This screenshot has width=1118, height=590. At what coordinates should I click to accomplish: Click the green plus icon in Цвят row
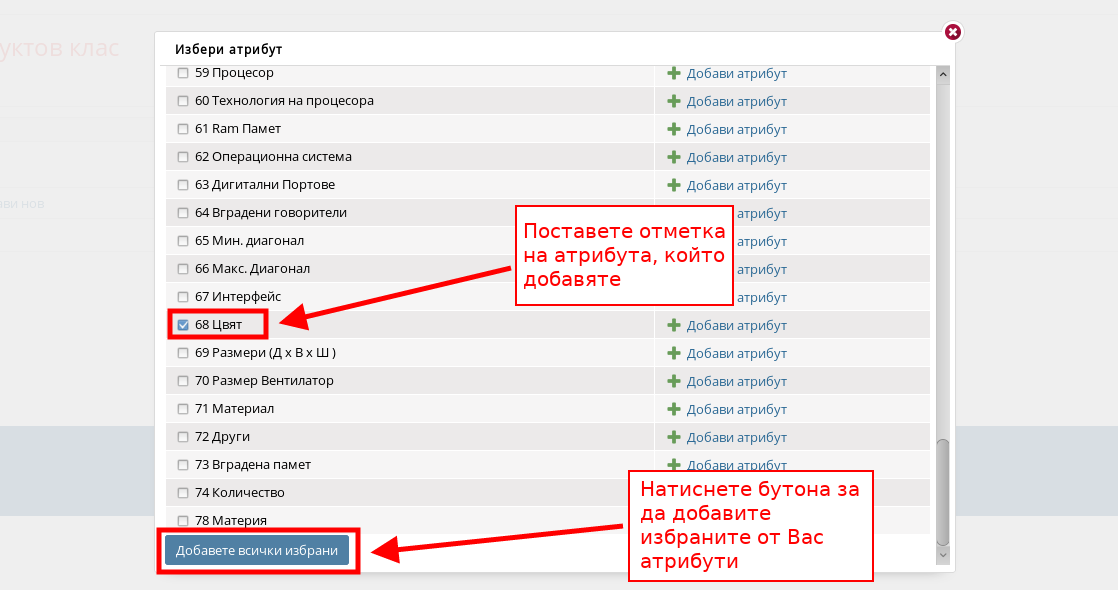[674, 325]
